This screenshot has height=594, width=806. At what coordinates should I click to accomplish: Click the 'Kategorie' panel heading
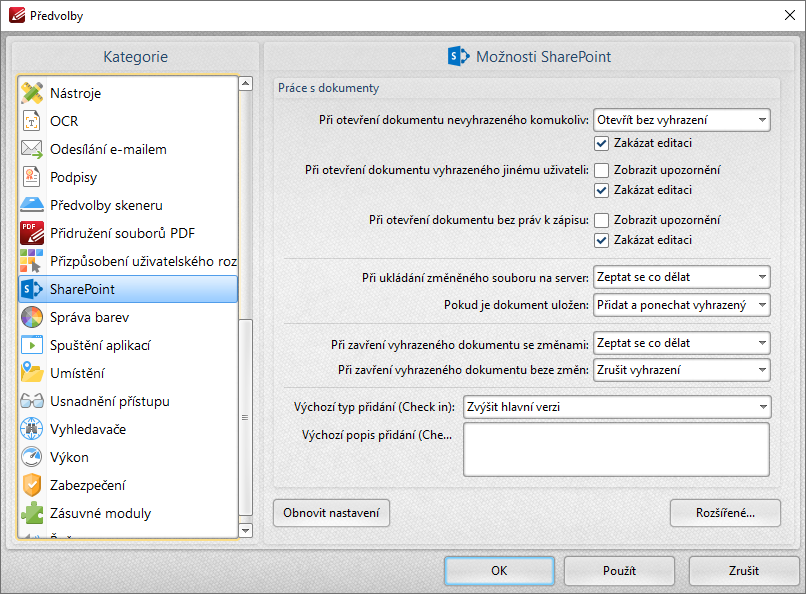(136, 57)
